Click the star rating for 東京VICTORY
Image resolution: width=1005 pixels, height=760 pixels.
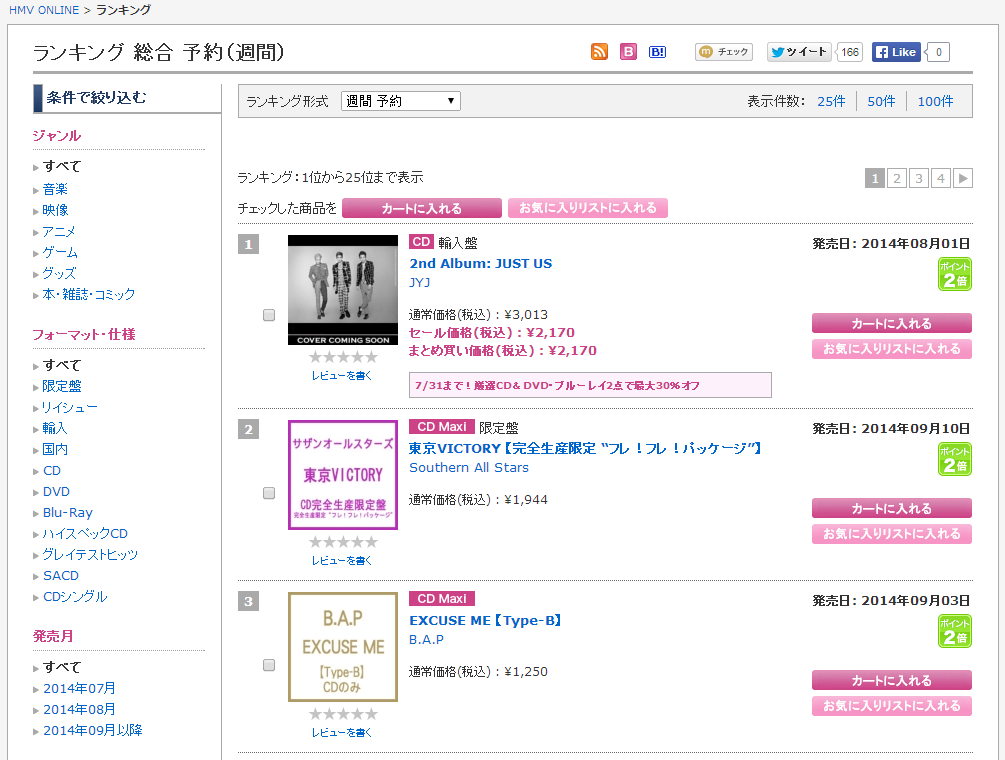point(343,542)
